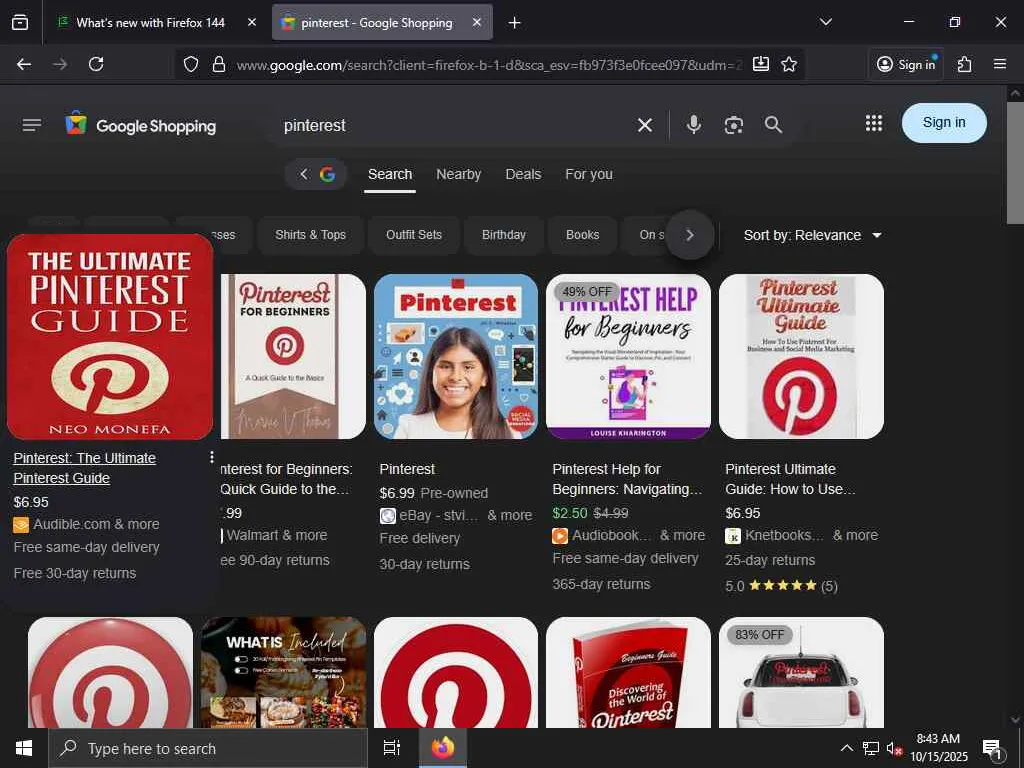Search by image with Lens icon
The image size is (1024, 768).
(x=734, y=125)
